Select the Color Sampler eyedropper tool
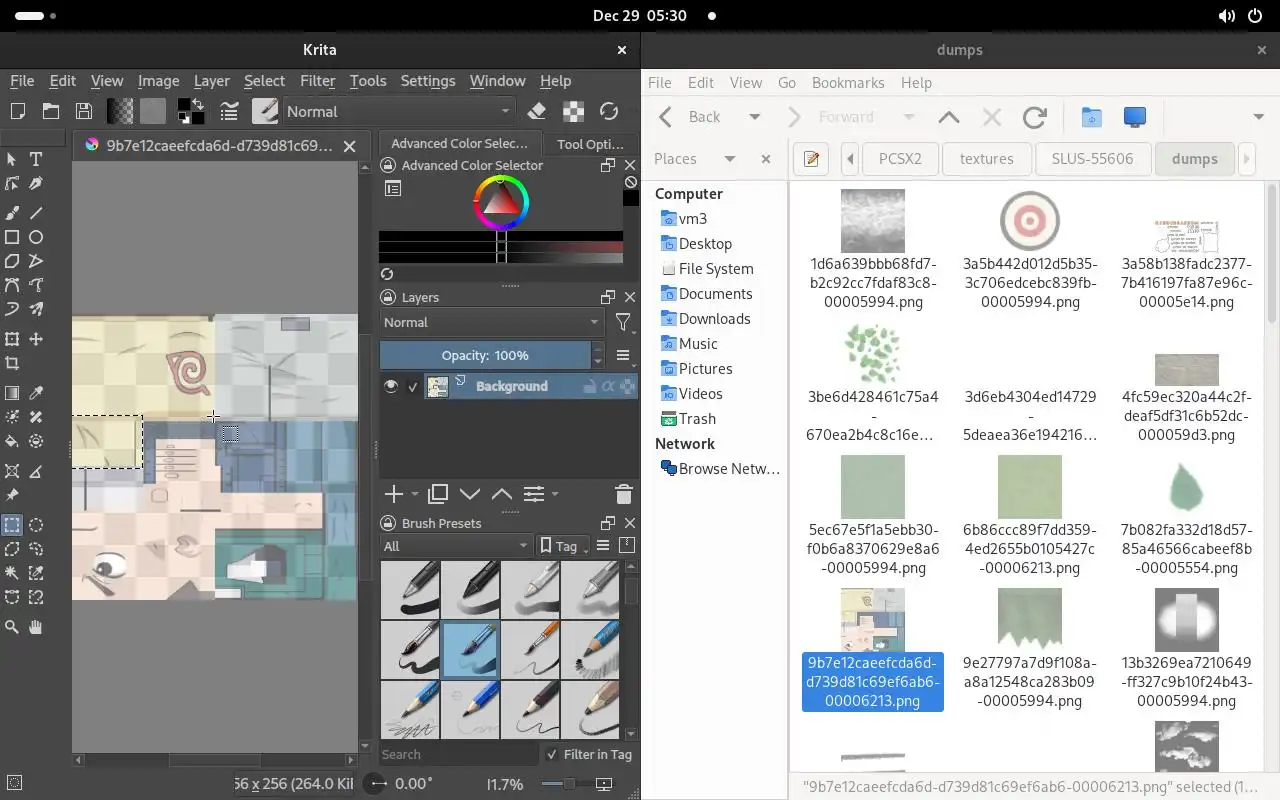The width and height of the screenshot is (1280, 800). coord(36,393)
